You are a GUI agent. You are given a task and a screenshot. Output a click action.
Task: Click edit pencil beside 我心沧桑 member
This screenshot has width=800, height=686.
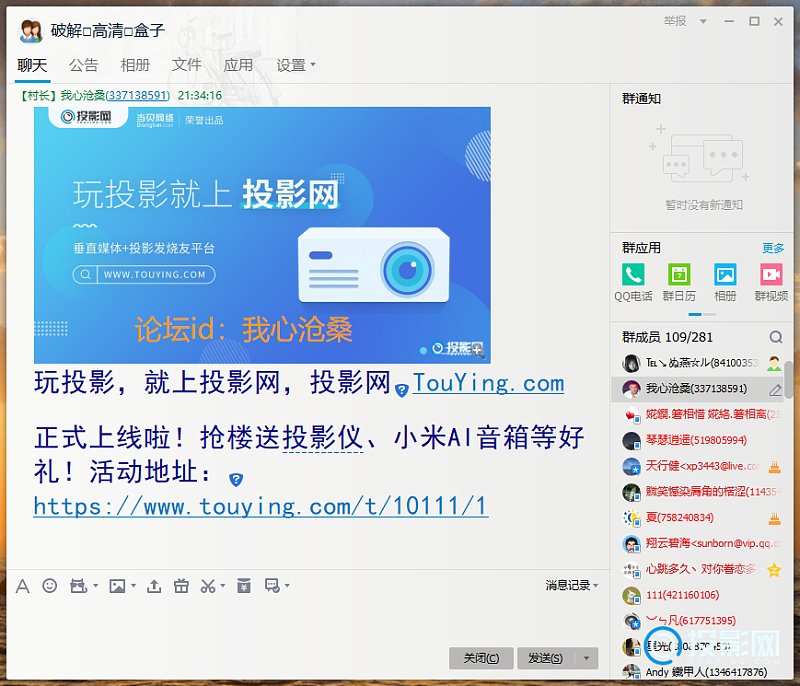[776, 391]
